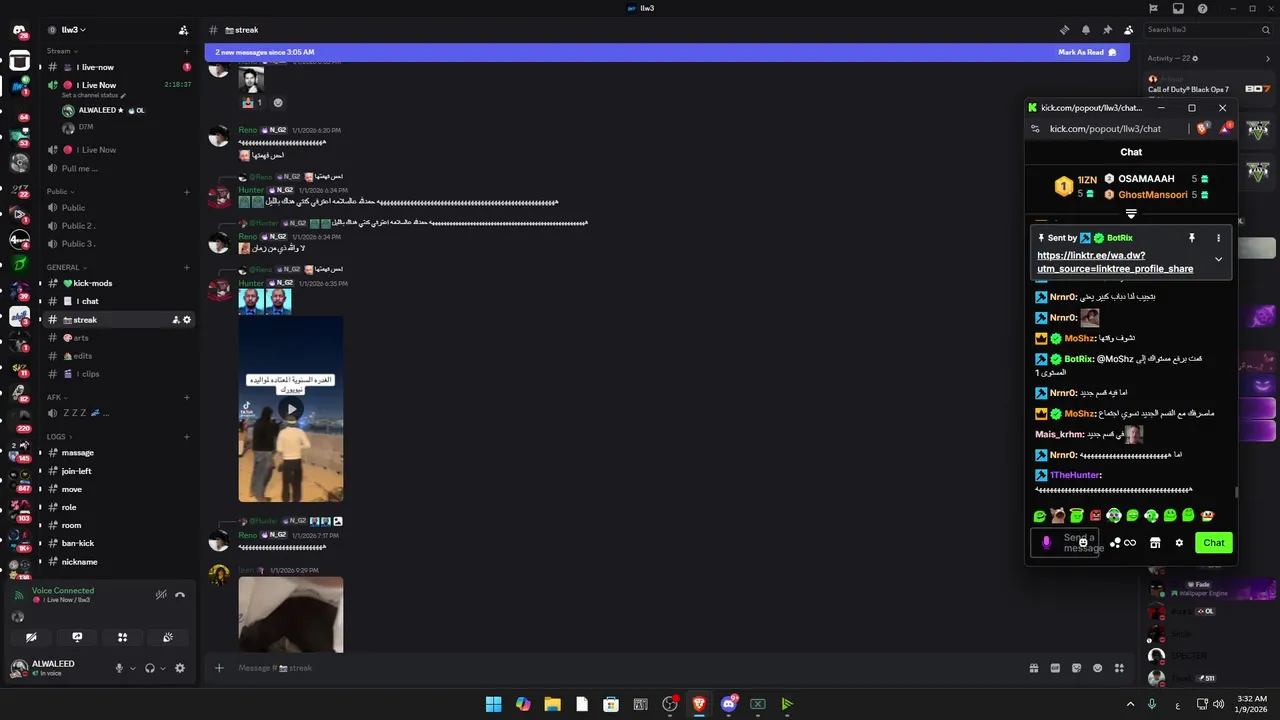Open Kick shop storefront icon
Image resolution: width=1280 pixels, height=720 pixels.
(x=1155, y=542)
